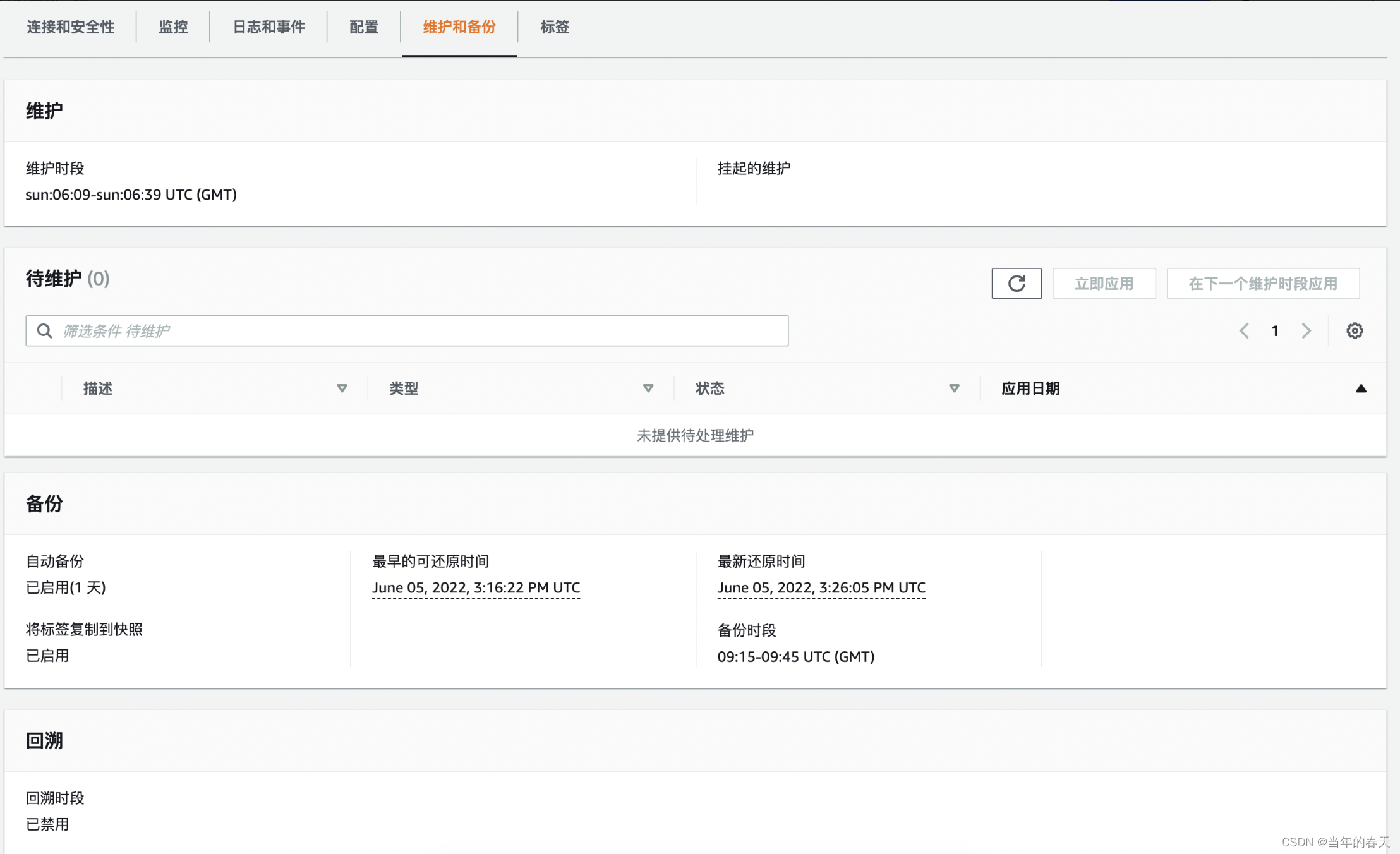Open table preferences gear icon

1355,330
